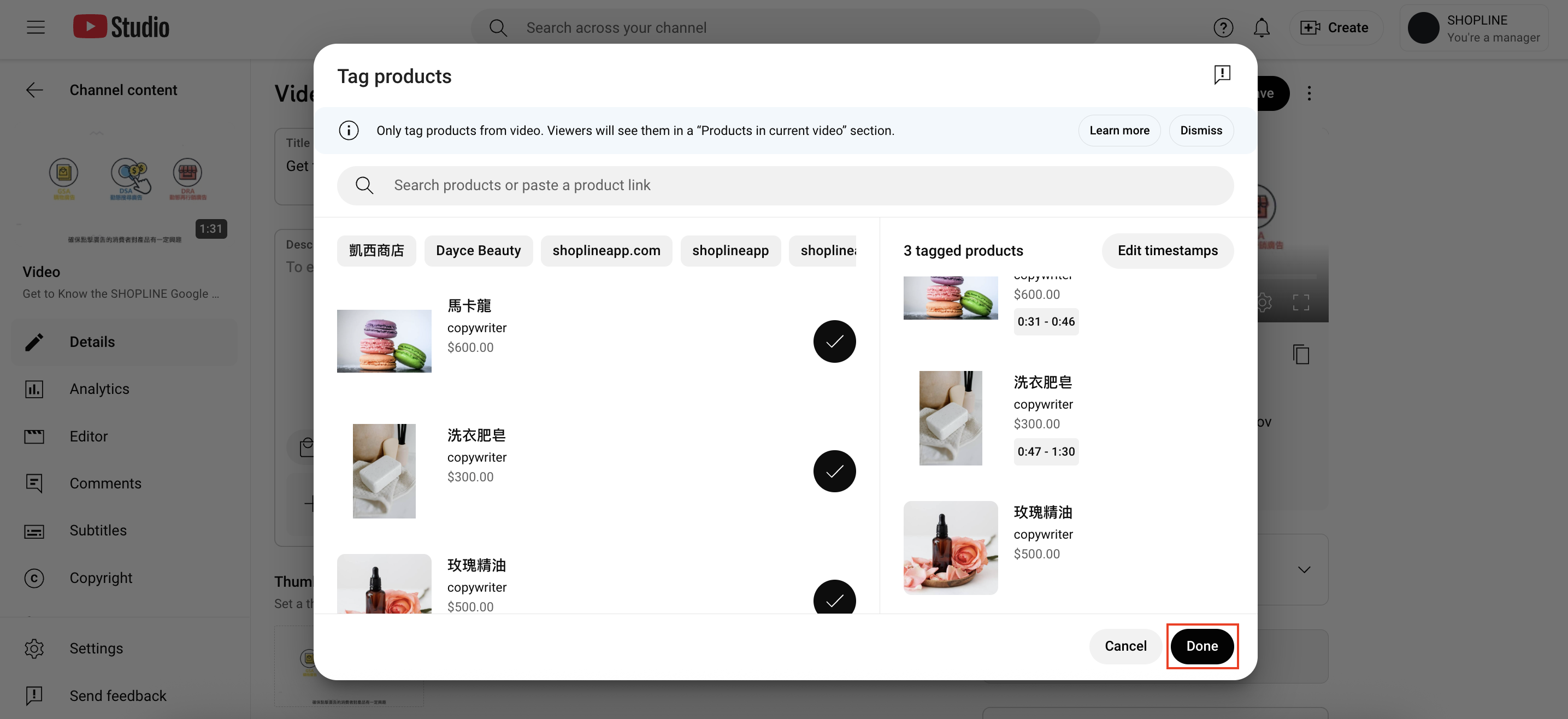The width and height of the screenshot is (1568, 719).
Task: Click Send feedback in the sidebar
Action: tap(124, 696)
